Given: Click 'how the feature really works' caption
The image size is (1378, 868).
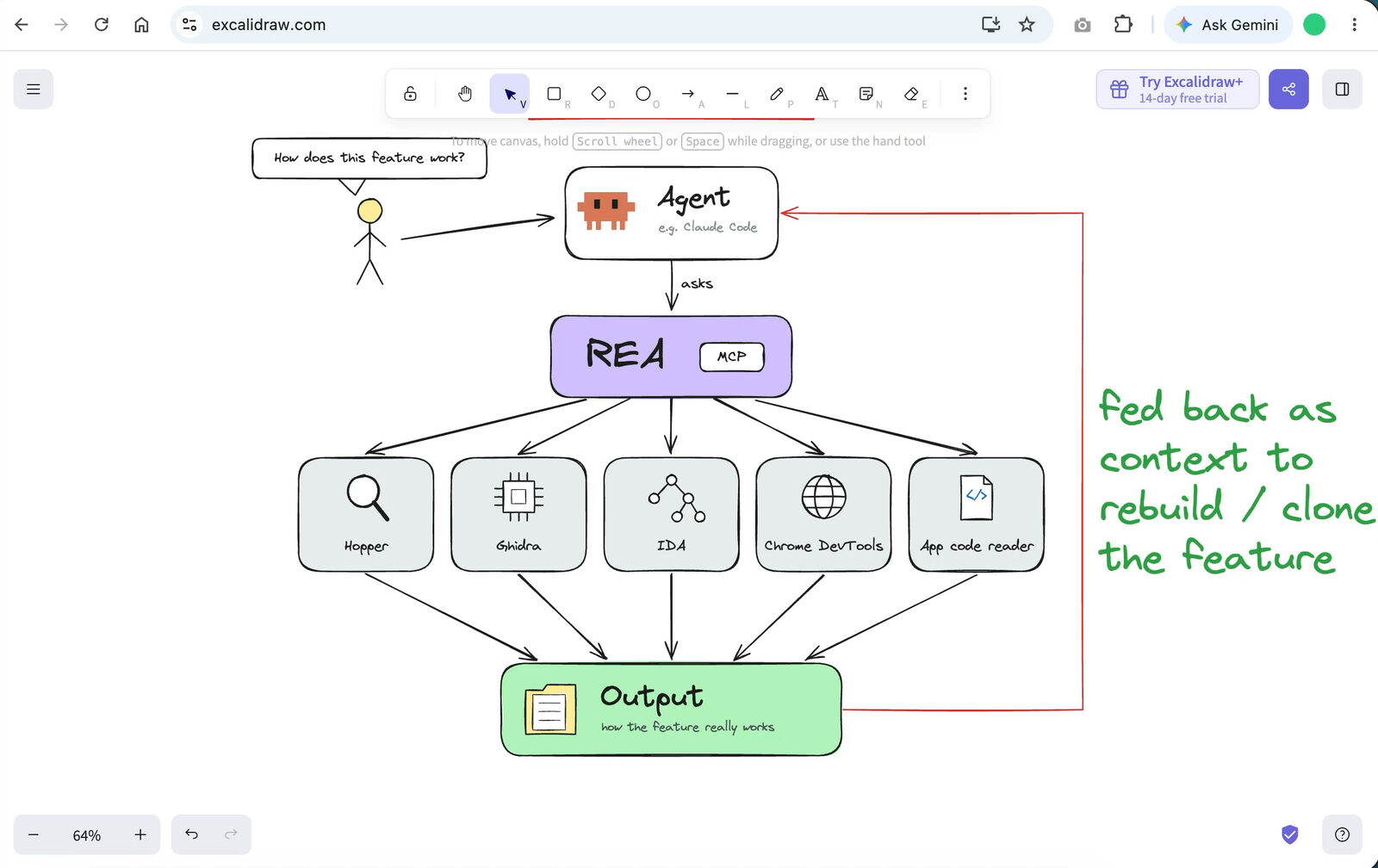Looking at the screenshot, I should coord(687,728).
